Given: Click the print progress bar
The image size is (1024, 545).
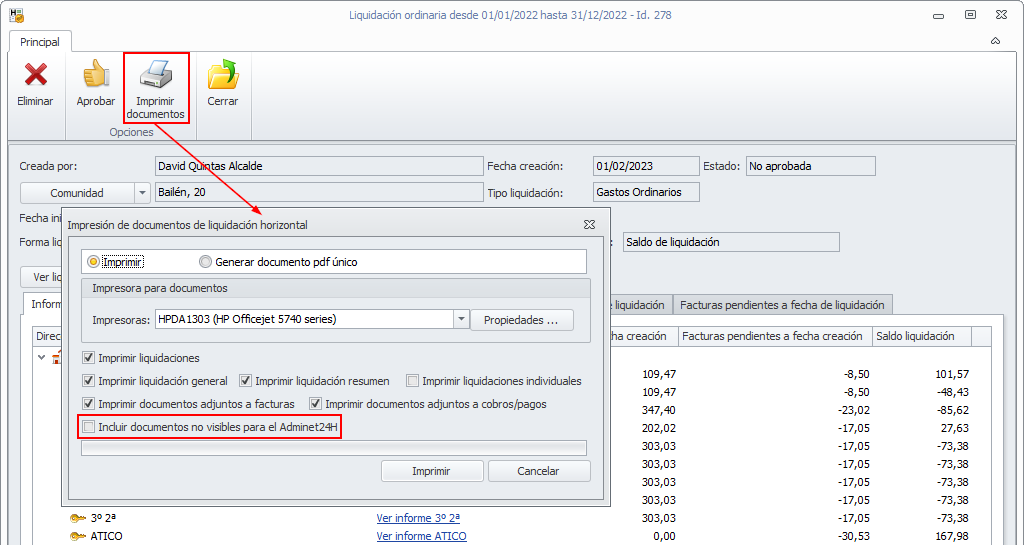Looking at the screenshot, I should coord(334,448).
